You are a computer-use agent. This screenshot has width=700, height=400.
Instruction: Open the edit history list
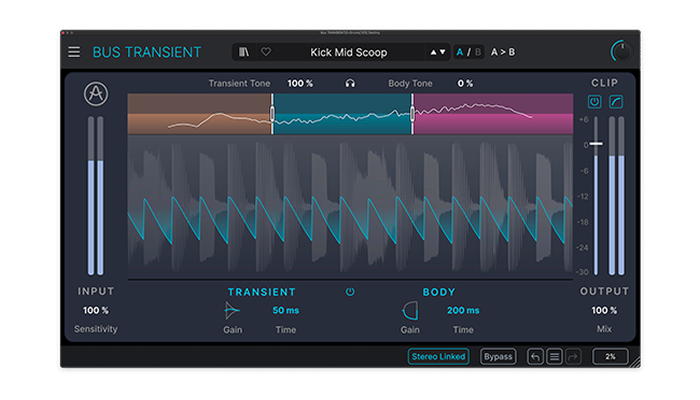click(553, 356)
